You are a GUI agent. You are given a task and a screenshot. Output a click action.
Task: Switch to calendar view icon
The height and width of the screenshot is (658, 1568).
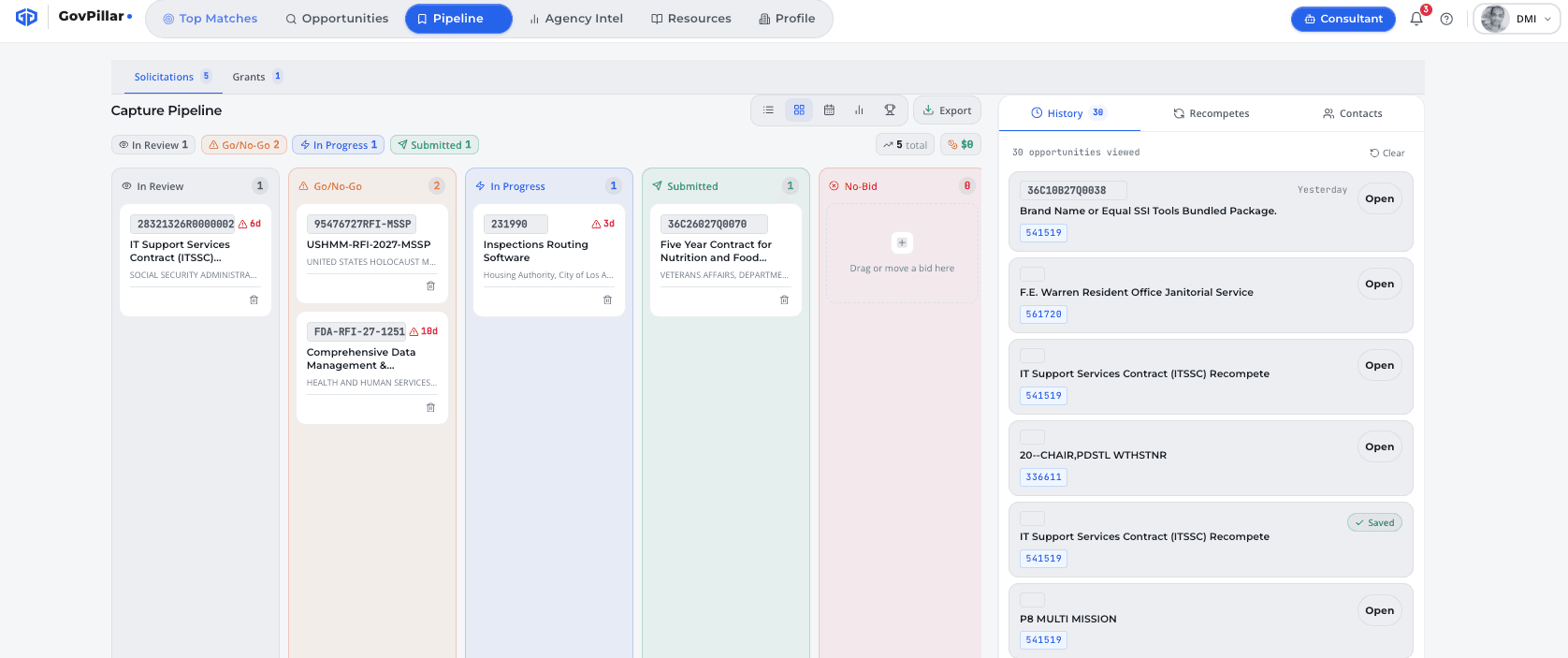[829, 110]
